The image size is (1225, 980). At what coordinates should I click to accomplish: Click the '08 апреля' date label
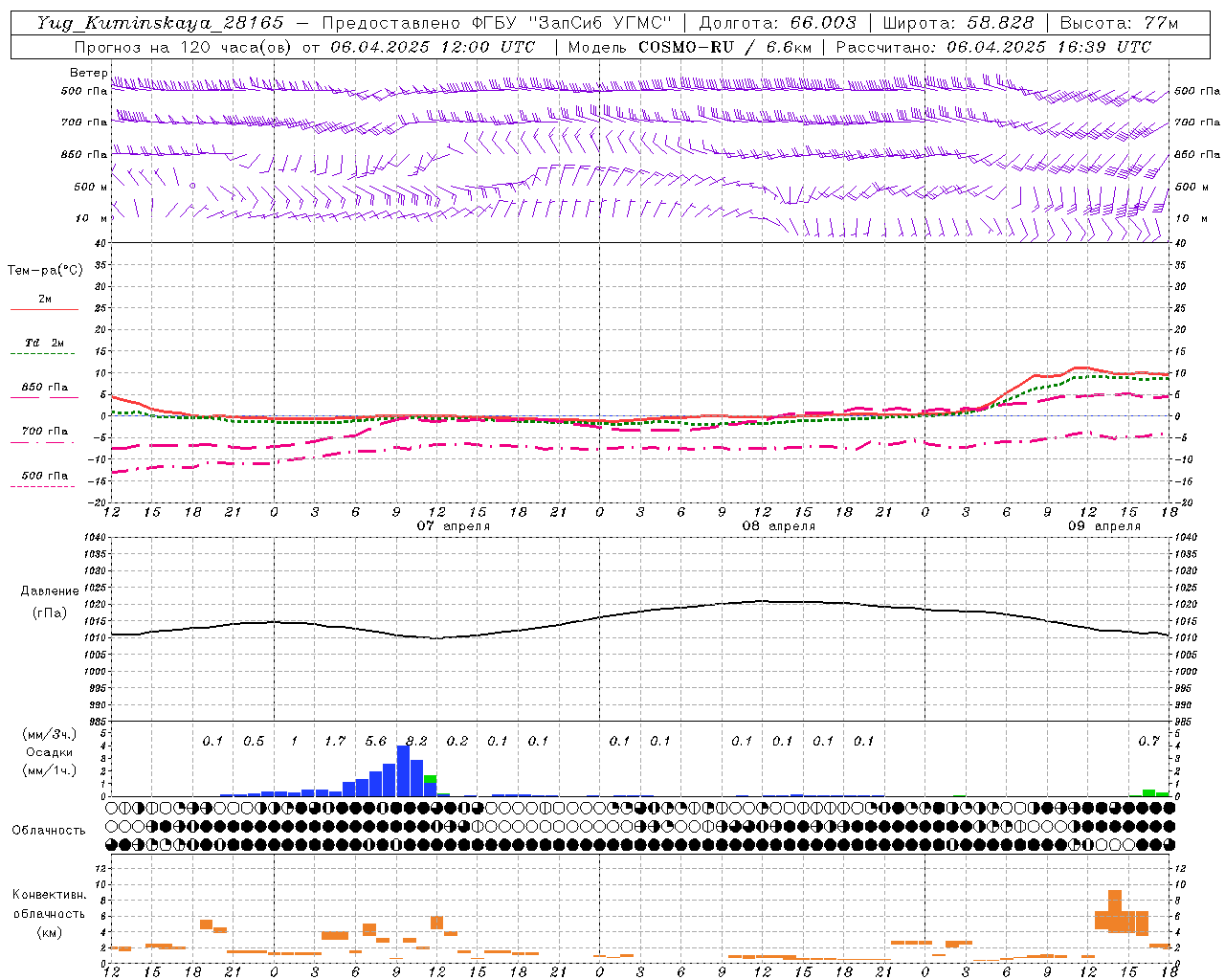(779, 526)
